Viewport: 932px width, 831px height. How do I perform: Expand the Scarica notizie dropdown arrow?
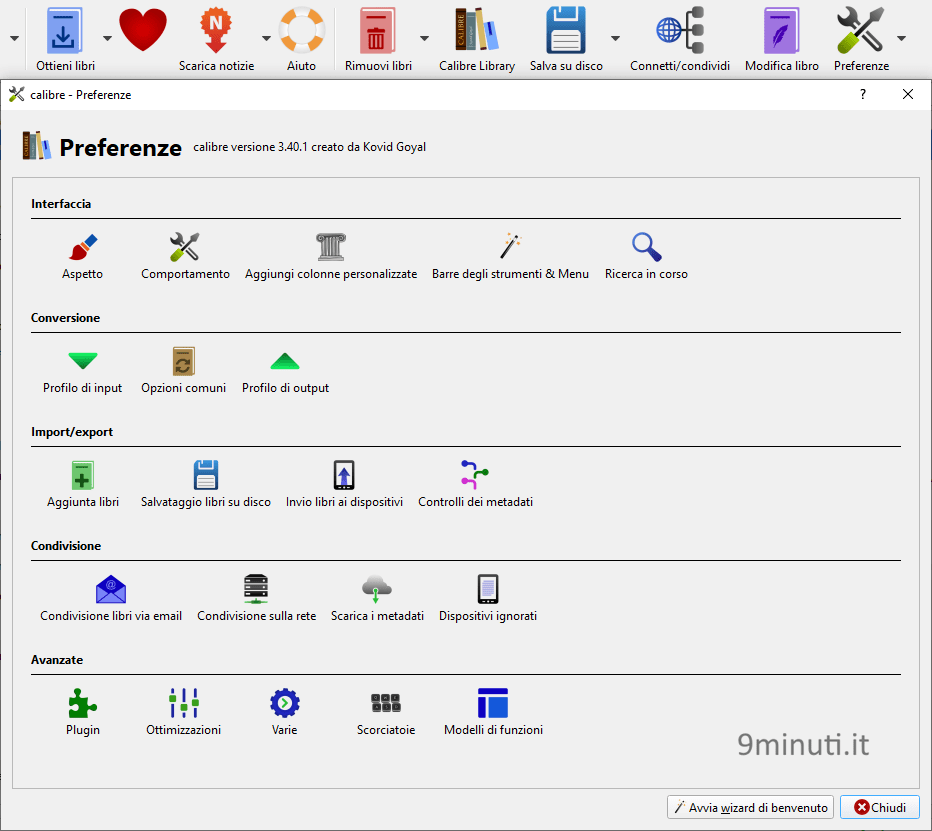266,39
